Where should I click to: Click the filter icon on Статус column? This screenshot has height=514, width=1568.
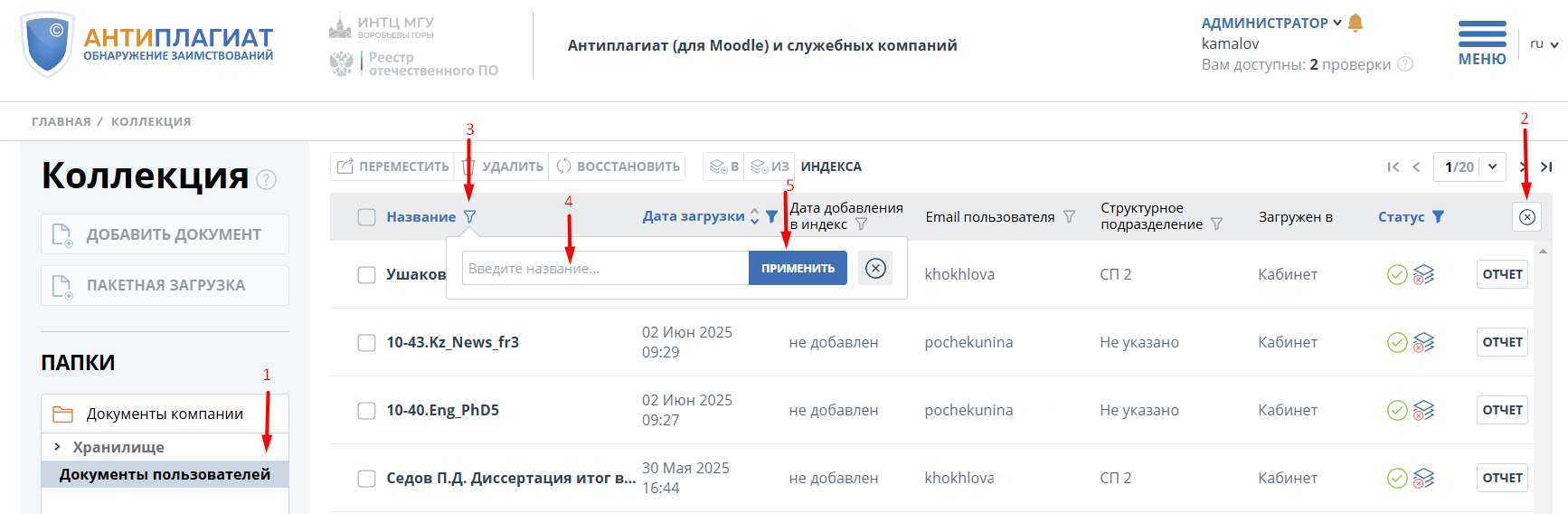pos(1438,217)
